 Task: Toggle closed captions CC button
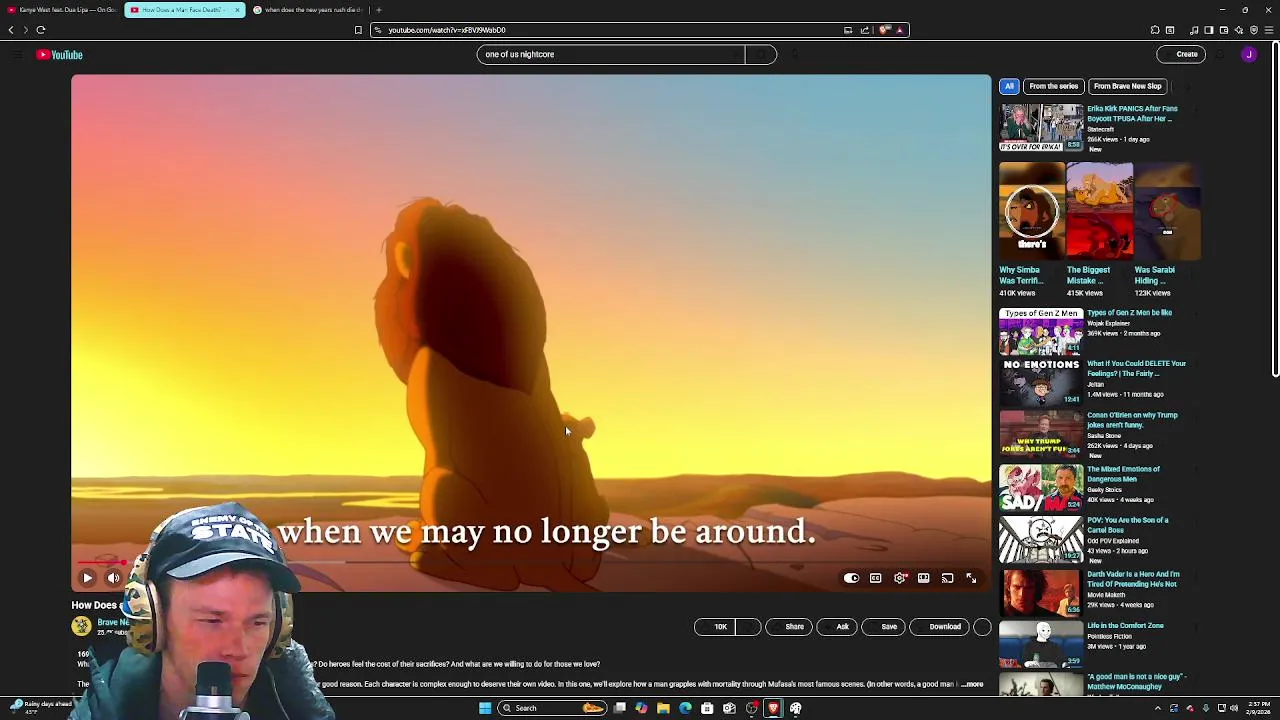(x=875, y=578)
